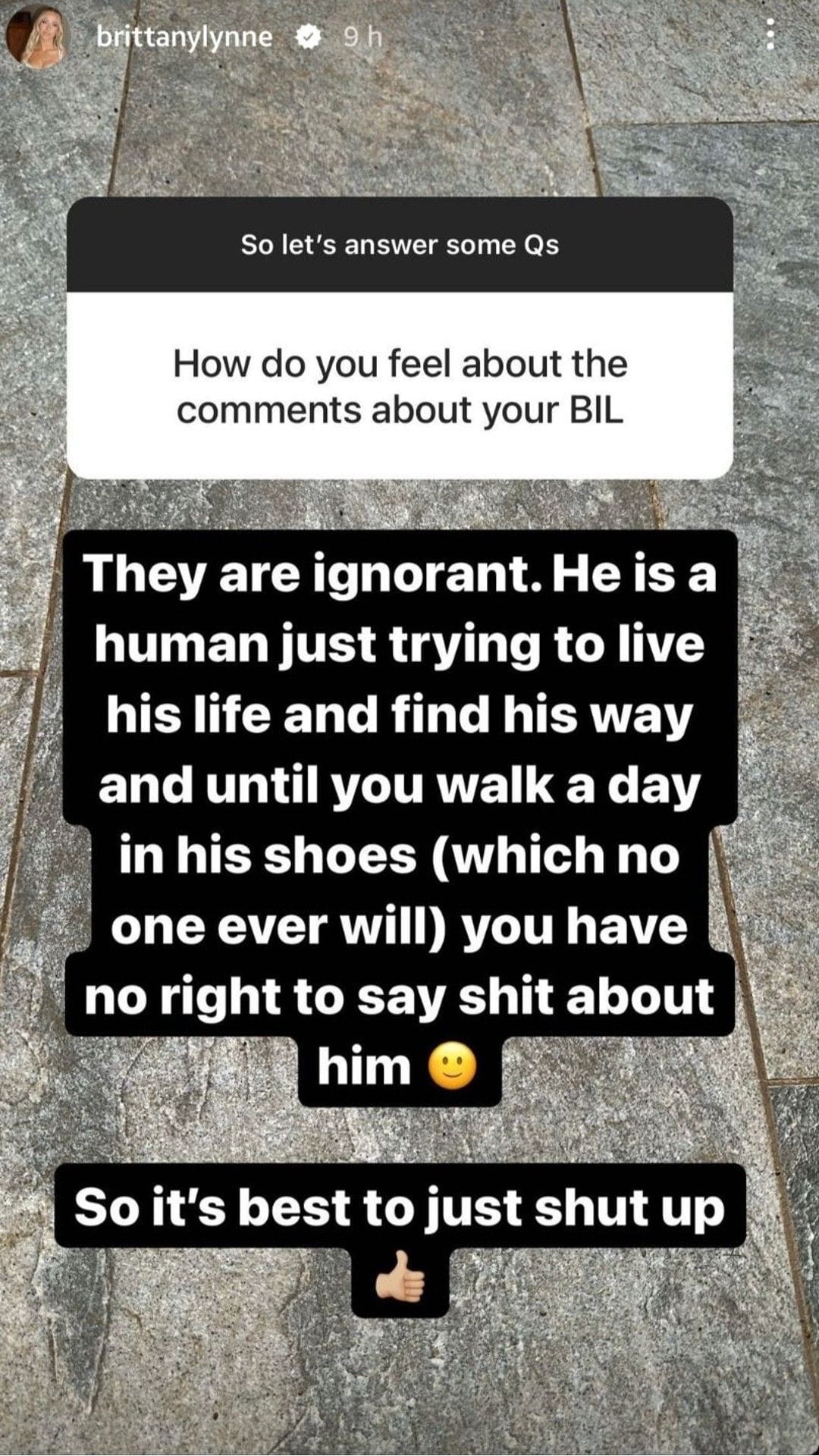Image resolution: width=819 pixels, height=1456 pixels.
Task: Click the word "BIL" in the question box
Action: coord(595,410)
